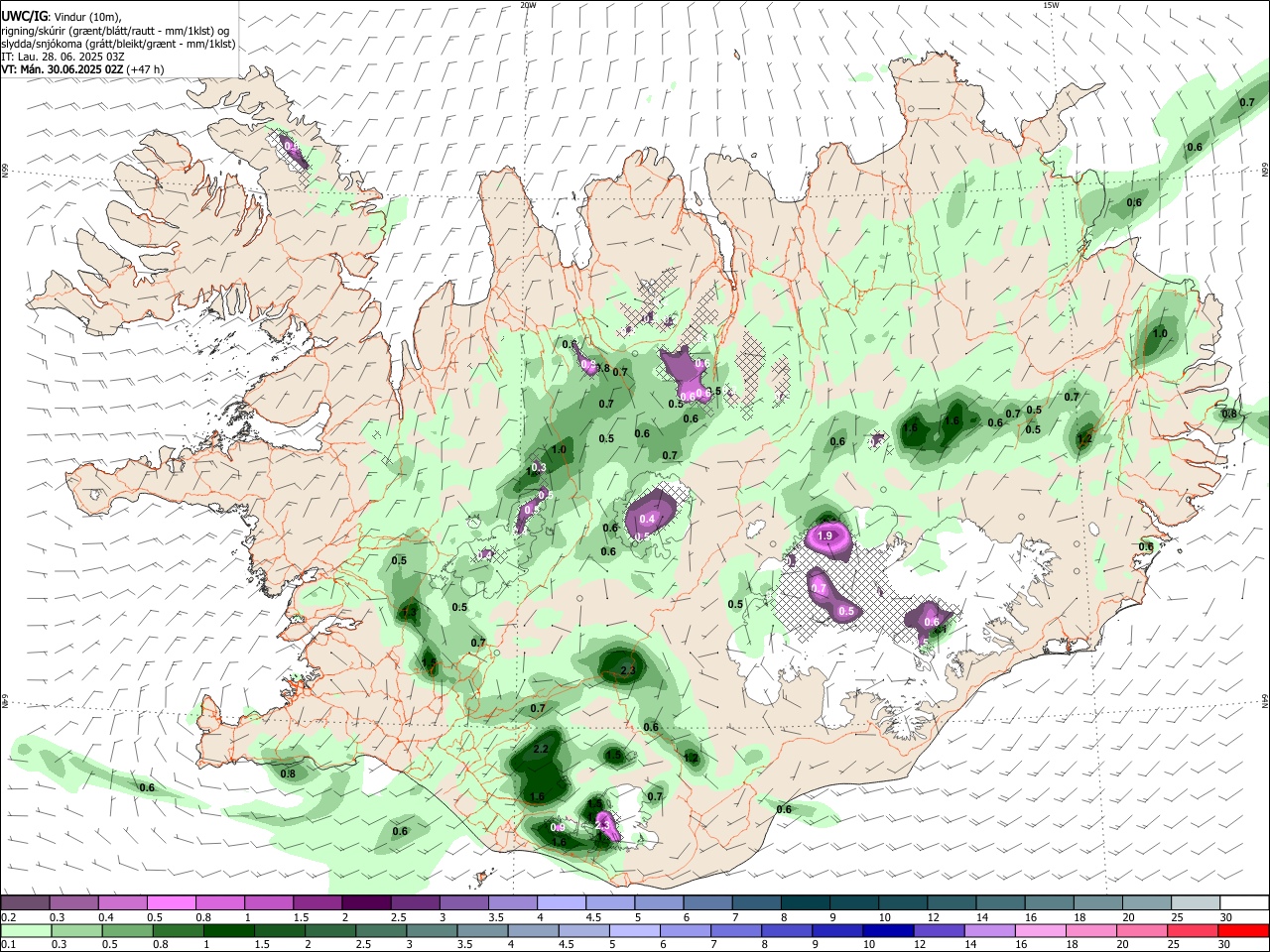Select the pure red swatch labeled 30 in lower row
1270x952 pixels.
click(x=1243, y=931)
